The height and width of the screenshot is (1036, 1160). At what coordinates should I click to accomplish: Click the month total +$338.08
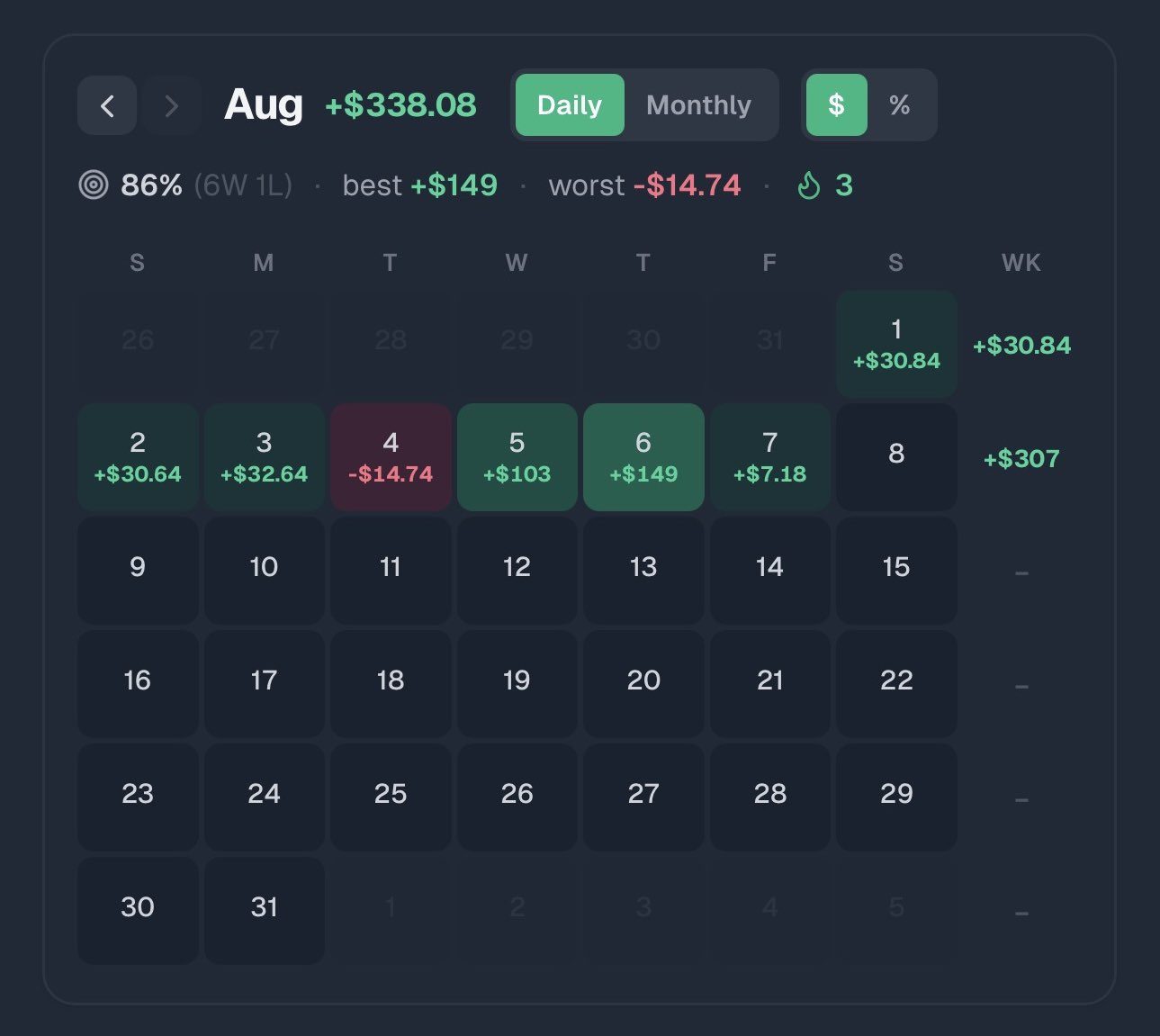[400, 105]
